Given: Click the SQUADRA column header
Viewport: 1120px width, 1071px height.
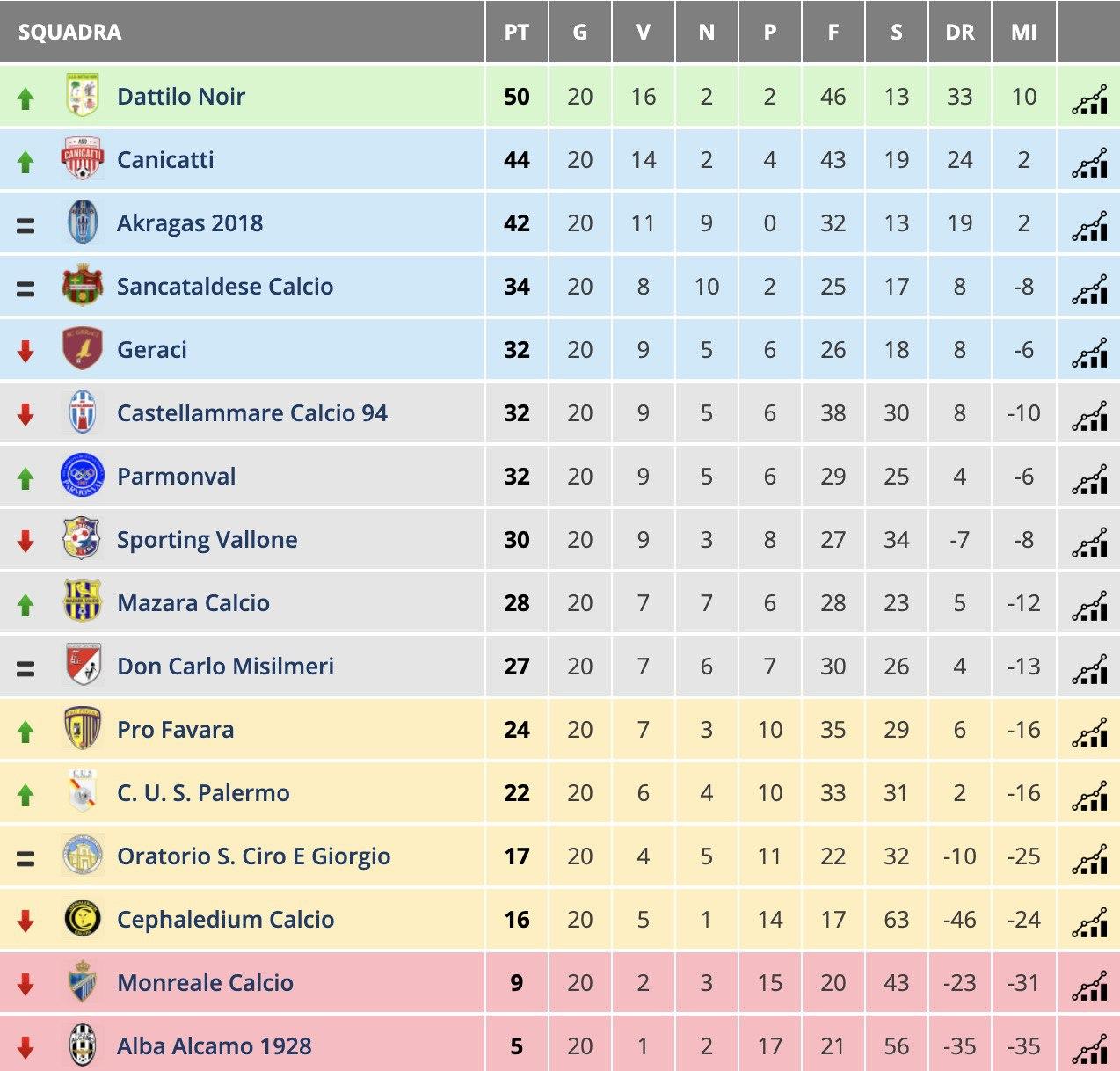Looking at the screenshot, I should (70, 33).
